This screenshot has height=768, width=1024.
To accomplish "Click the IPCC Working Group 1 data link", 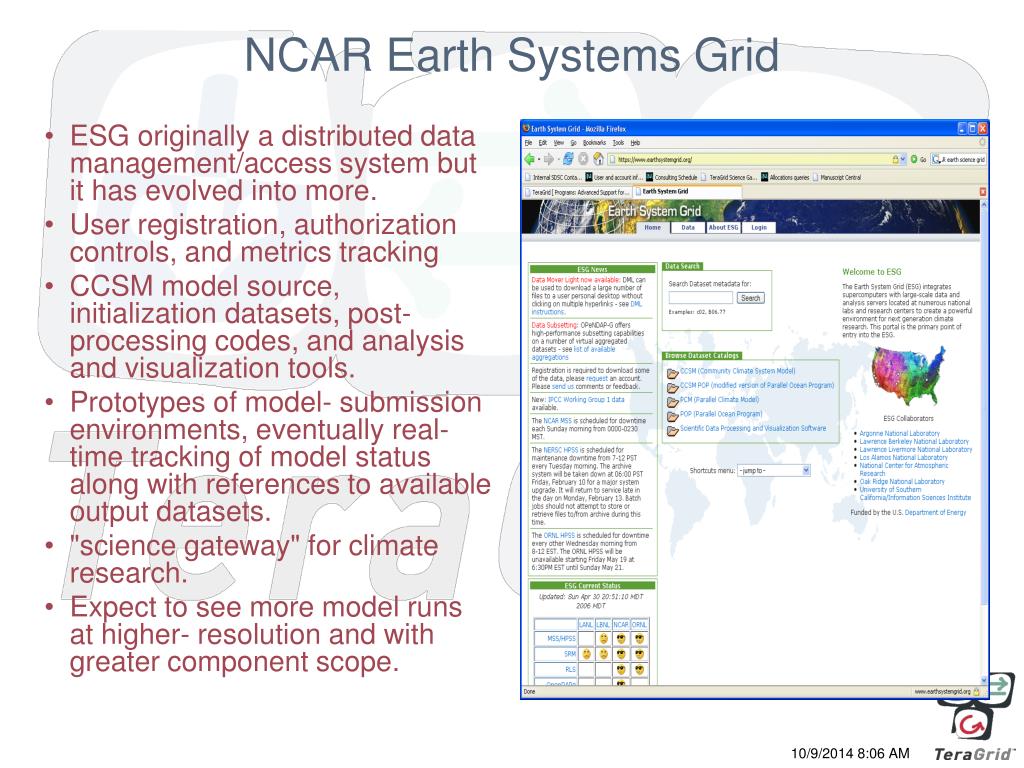I will pos(586,400).
